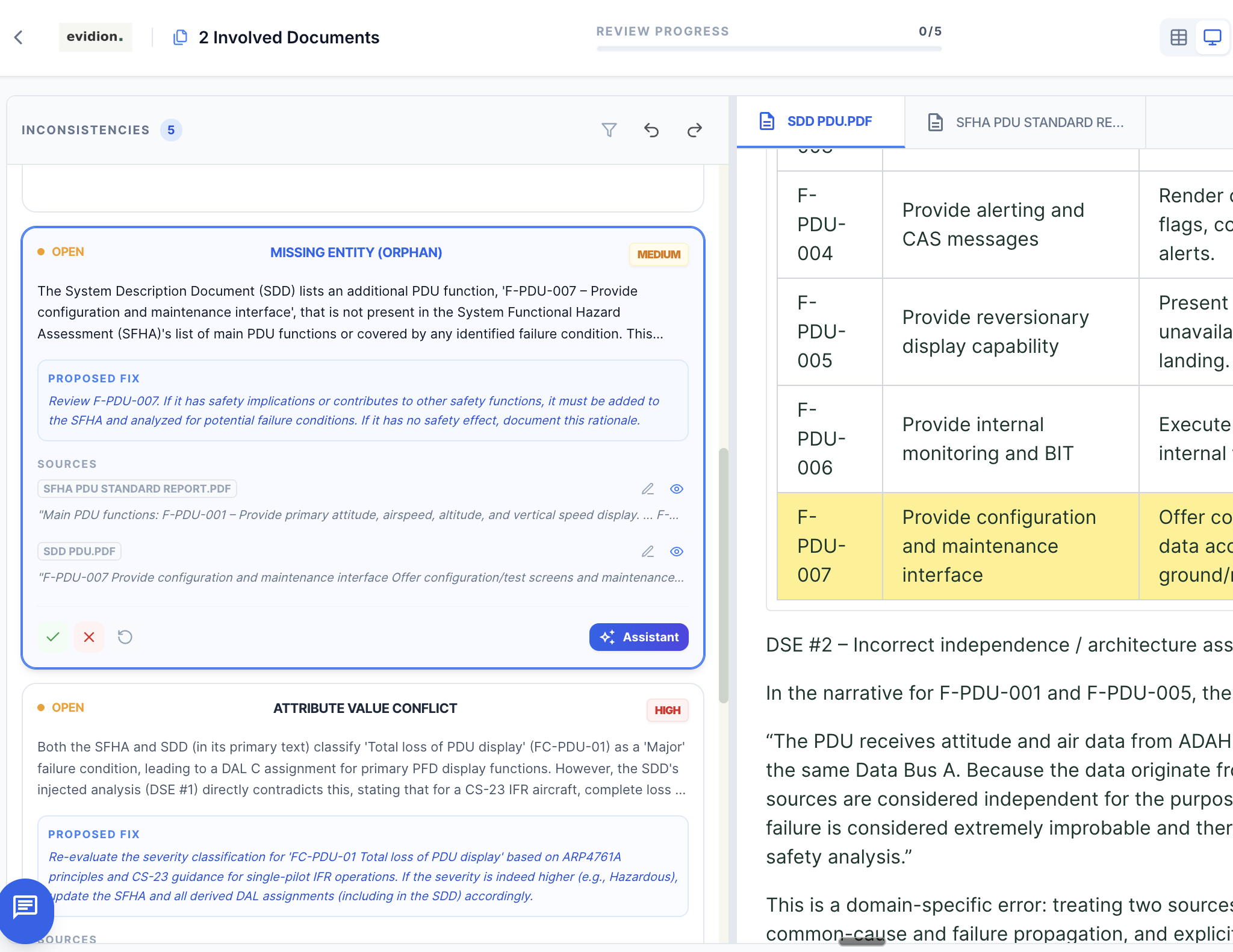Switch to the table view layout
Viewport: 1233px width, 952px height.
[1178, 37]
